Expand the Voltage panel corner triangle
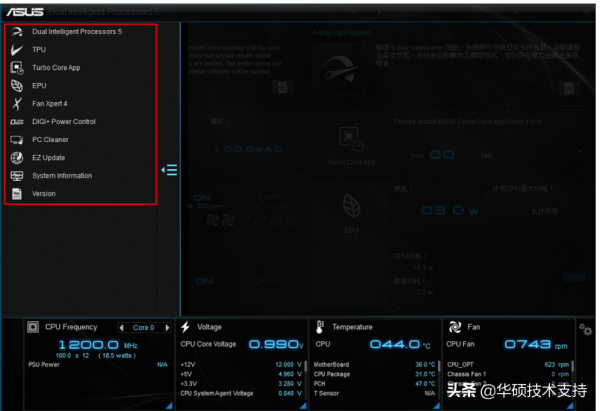The width and height of the screenshot is (600, 411). pyautogui.click(x=305, y=407)
